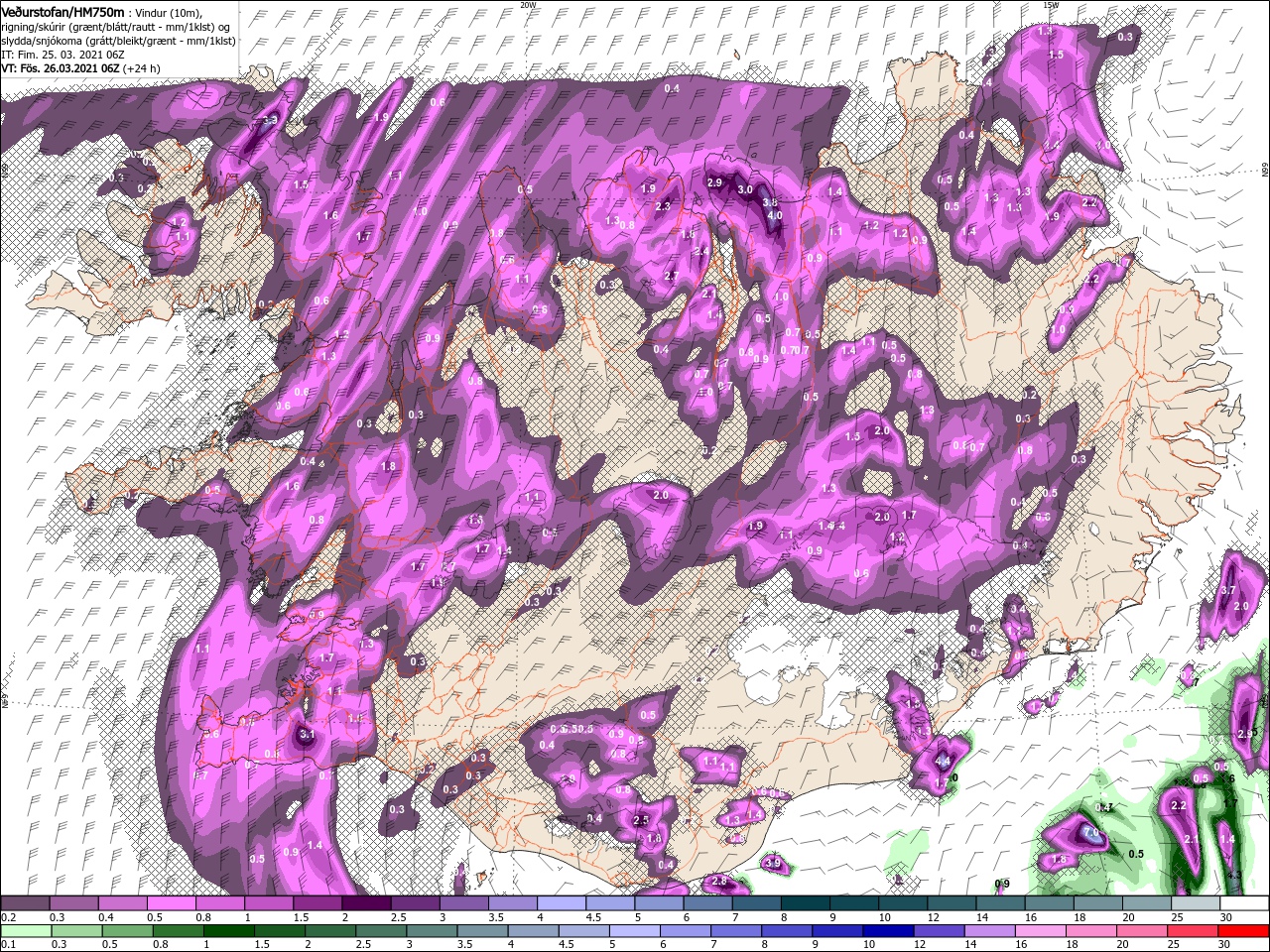Click the grey-green 3 swatch, lower scale
Viewport: 1270px width, 952px height.
tap(433, 930)
